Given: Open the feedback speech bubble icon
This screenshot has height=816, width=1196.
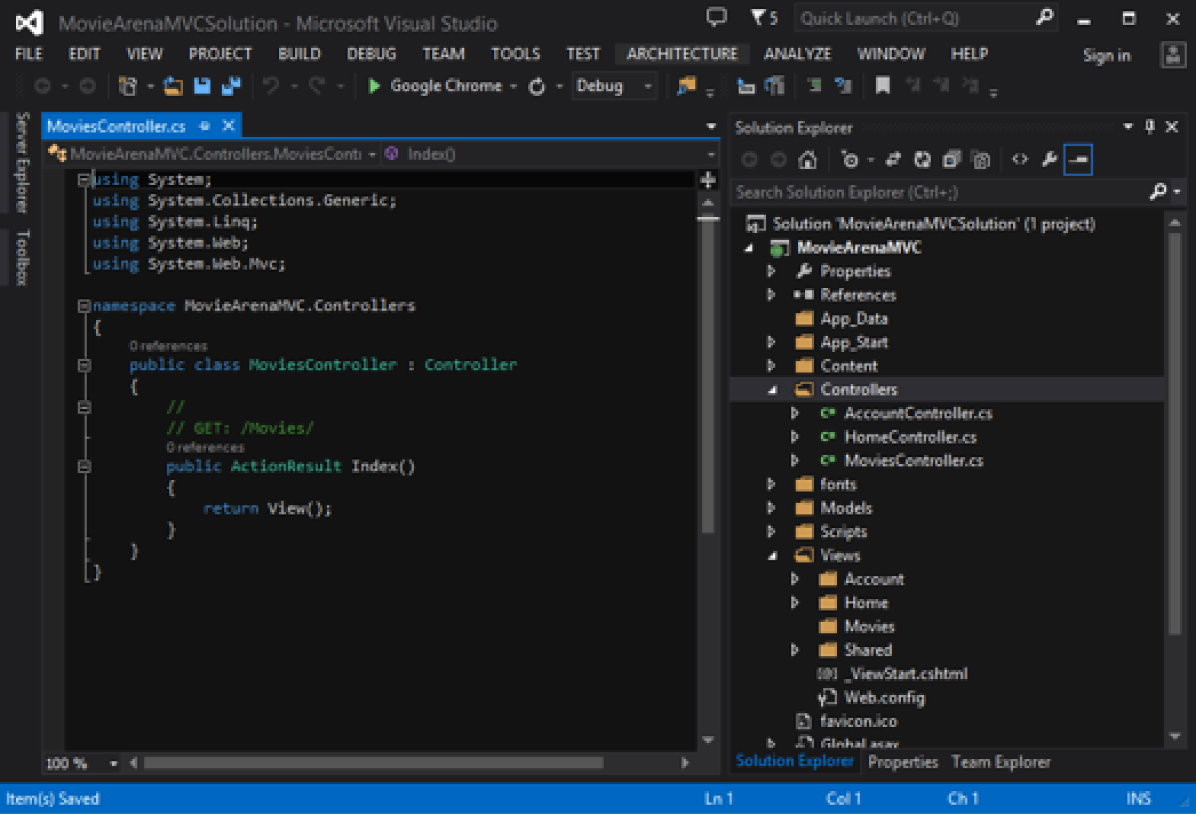Looking at the screenshot, I should 716,17.
